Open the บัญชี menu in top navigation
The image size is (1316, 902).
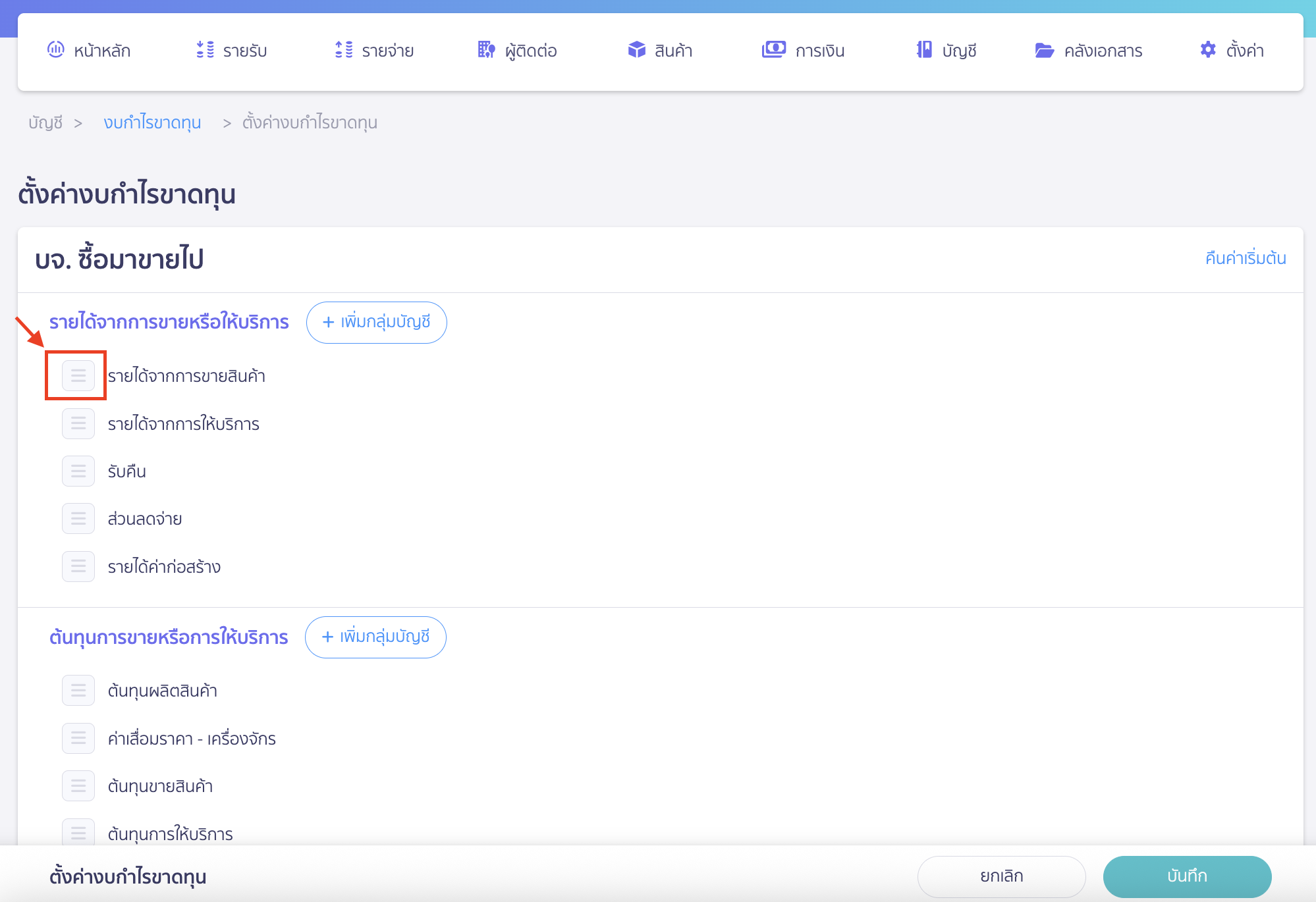[946, 51]
